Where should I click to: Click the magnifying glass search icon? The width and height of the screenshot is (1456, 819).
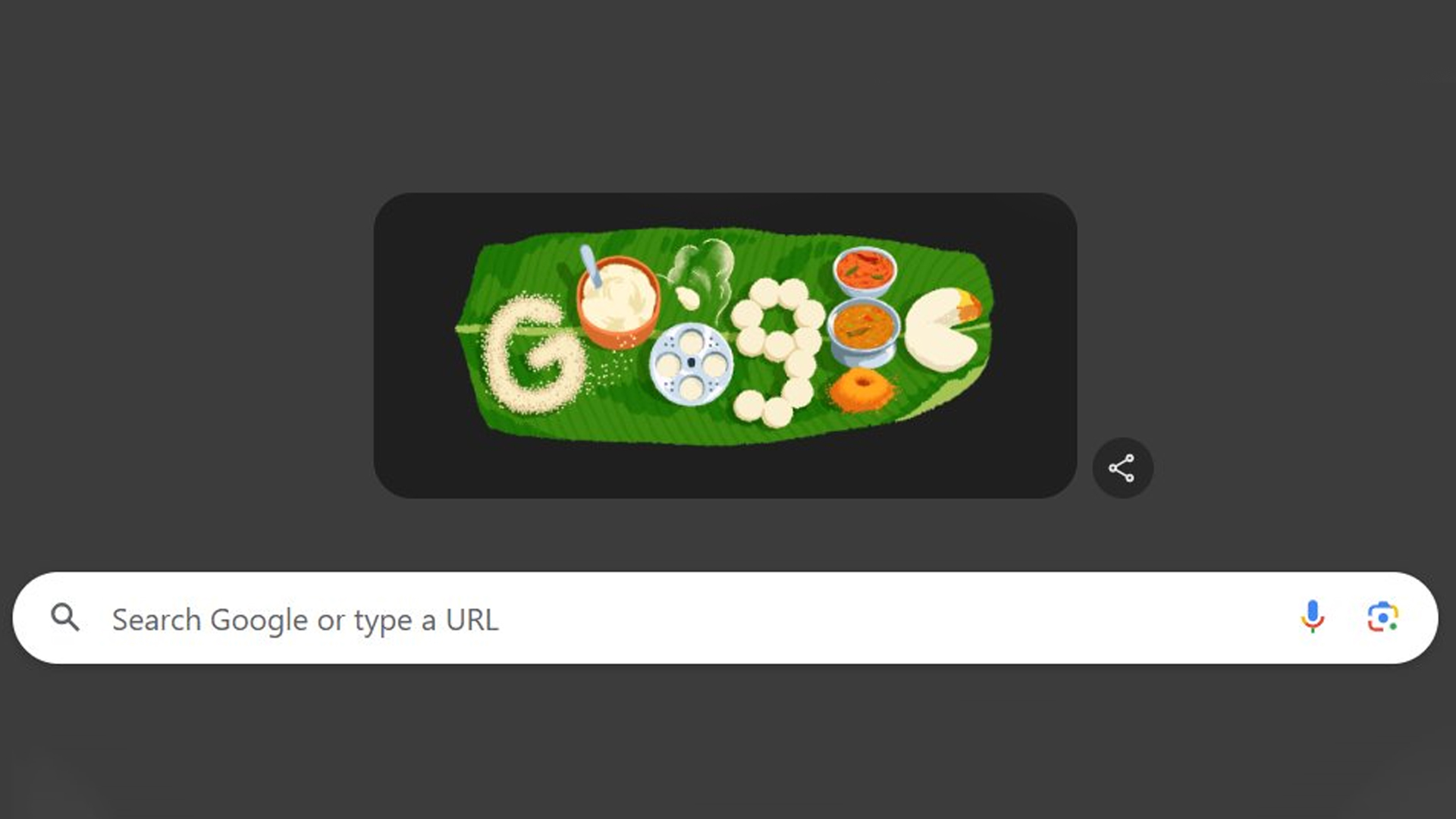65,618
